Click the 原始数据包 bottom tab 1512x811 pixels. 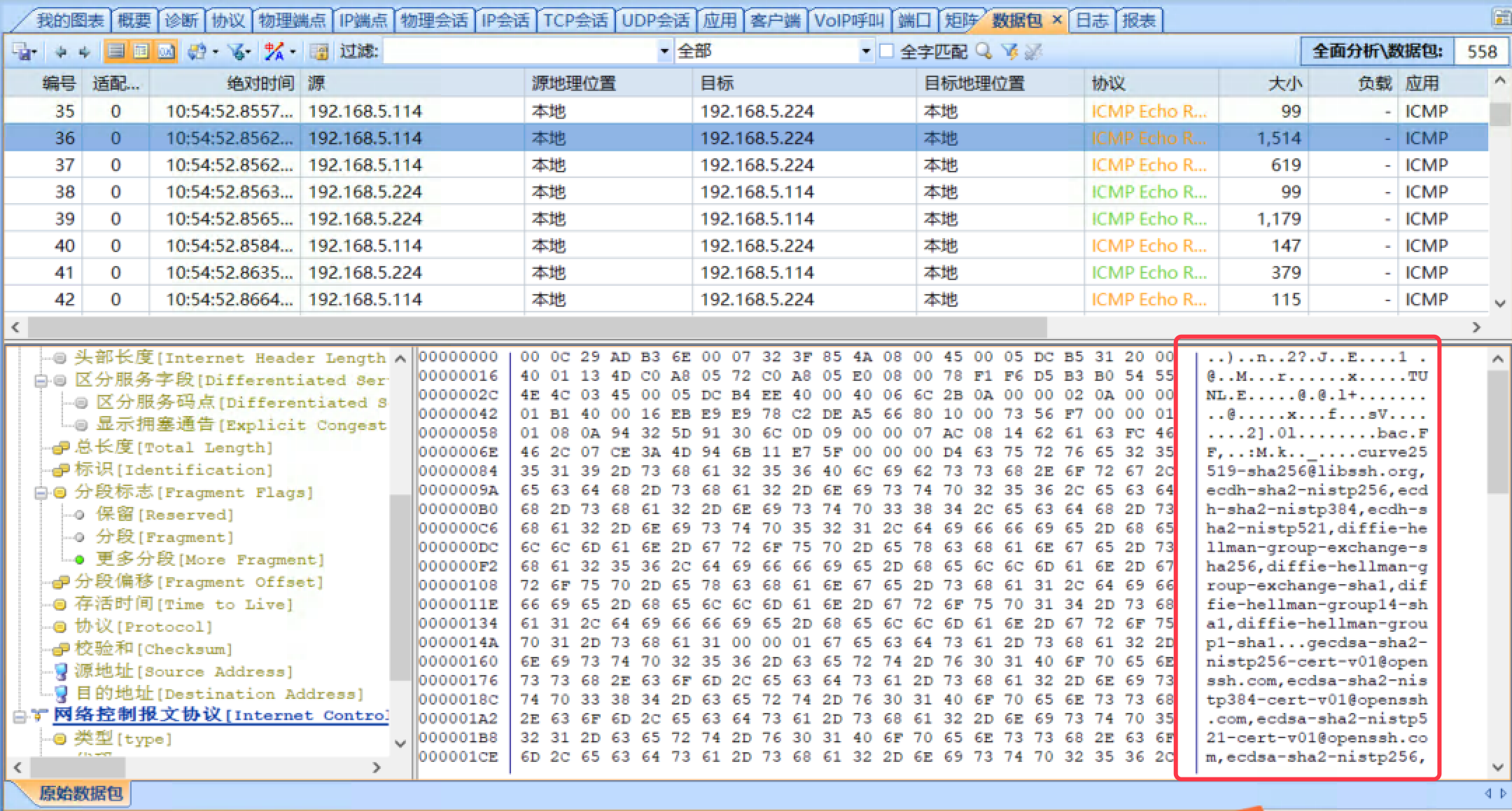(80, 793)
